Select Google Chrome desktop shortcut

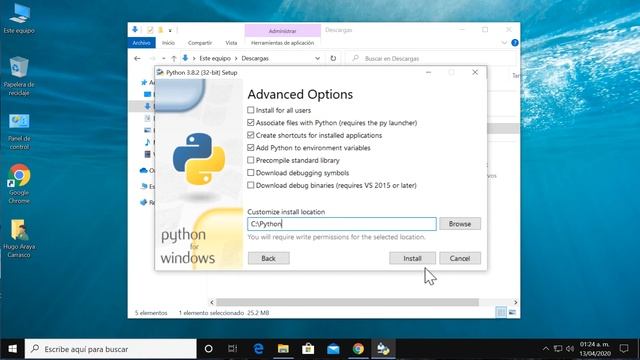tap(19, 184)
